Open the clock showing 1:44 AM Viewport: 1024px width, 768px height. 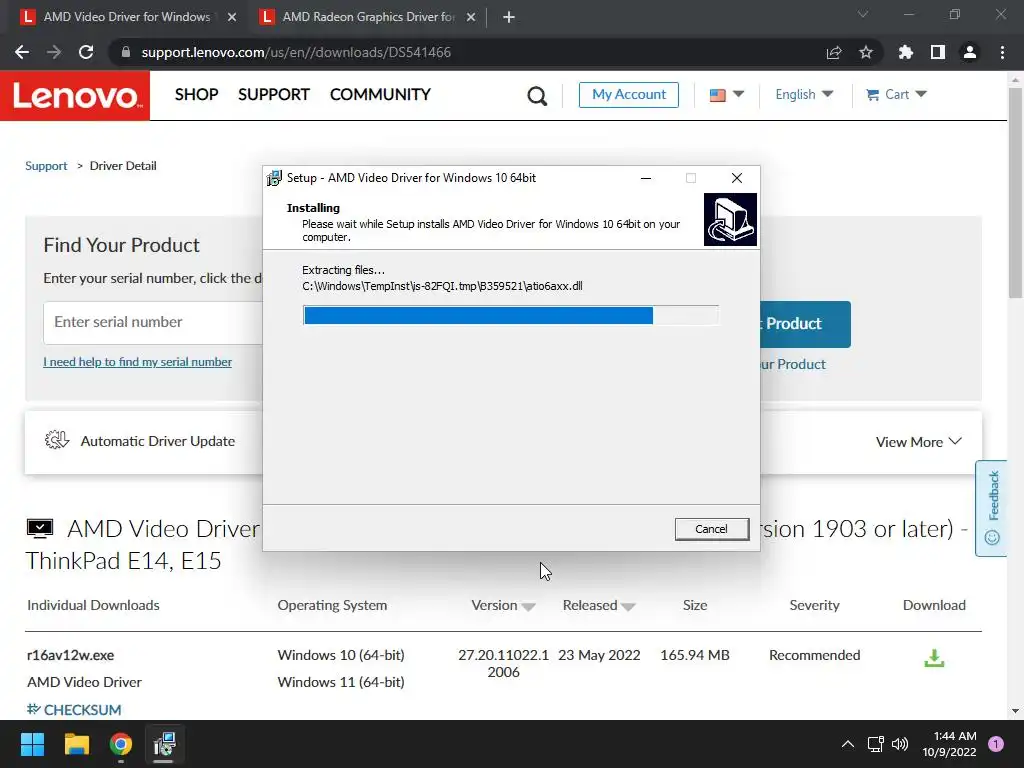(950, 744)
